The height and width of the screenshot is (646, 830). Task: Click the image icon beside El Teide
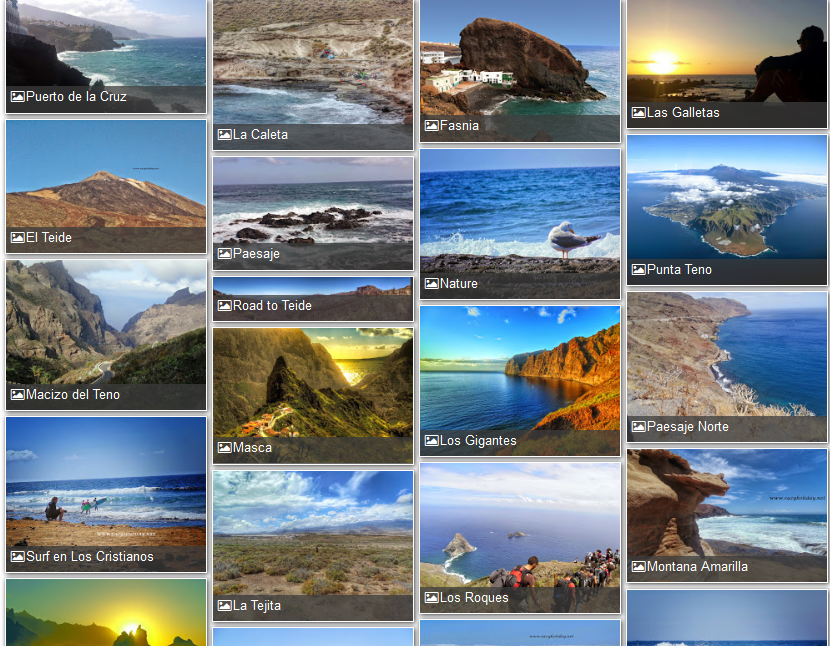tap(17, 238)
